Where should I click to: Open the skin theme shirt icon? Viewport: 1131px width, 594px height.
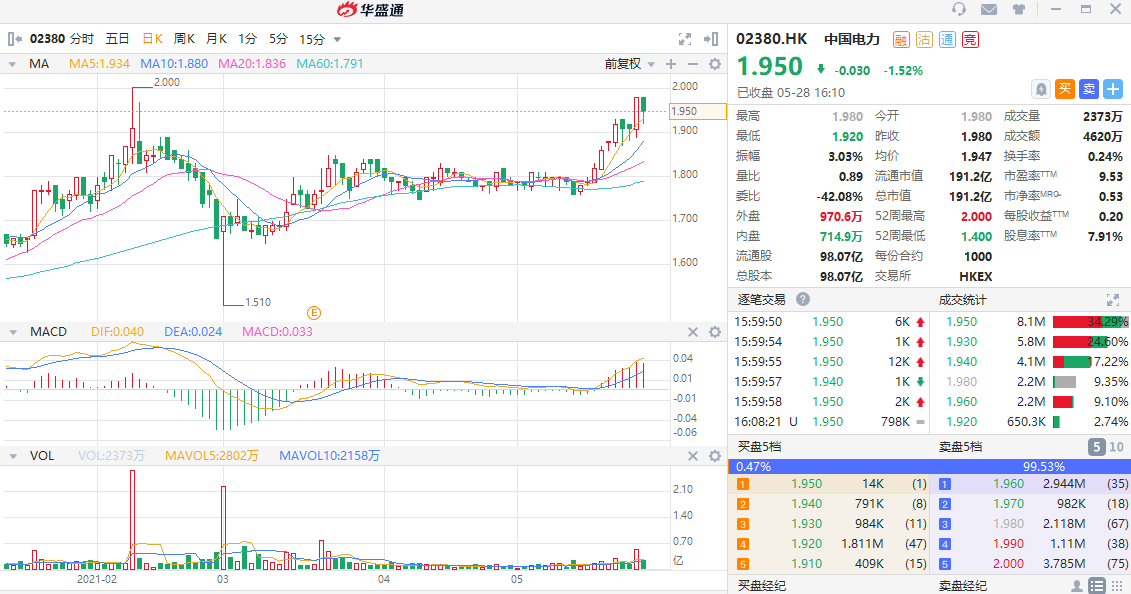(1019, 10)
